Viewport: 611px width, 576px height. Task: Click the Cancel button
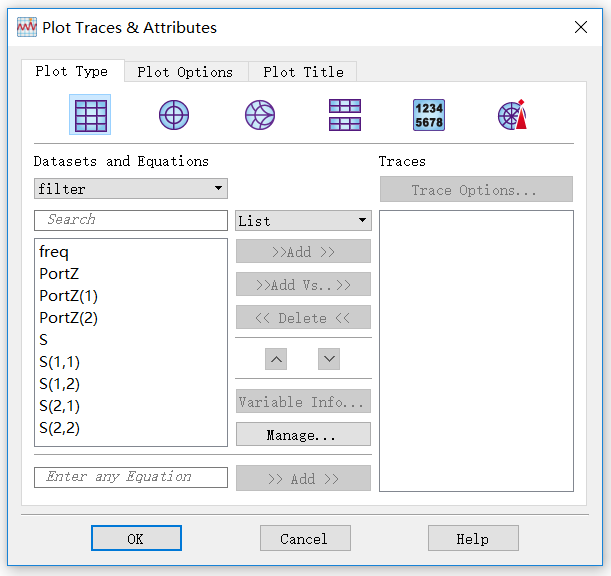point(305,538)
